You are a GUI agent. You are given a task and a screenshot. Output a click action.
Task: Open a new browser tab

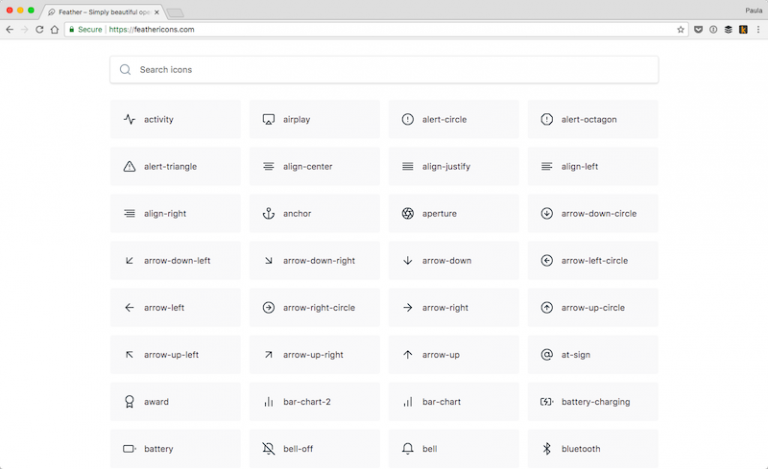pos(174,13)
